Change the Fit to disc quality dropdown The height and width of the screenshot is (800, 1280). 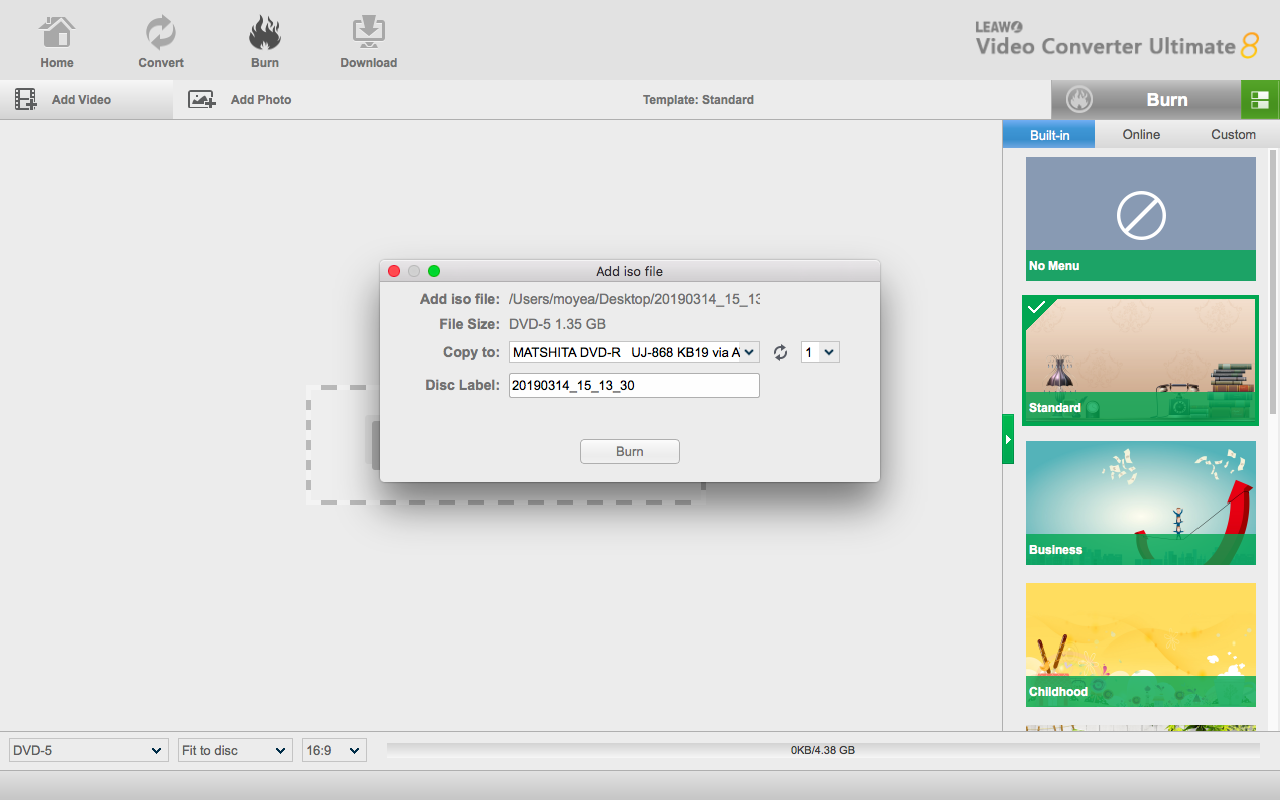(x=235, y=750)
